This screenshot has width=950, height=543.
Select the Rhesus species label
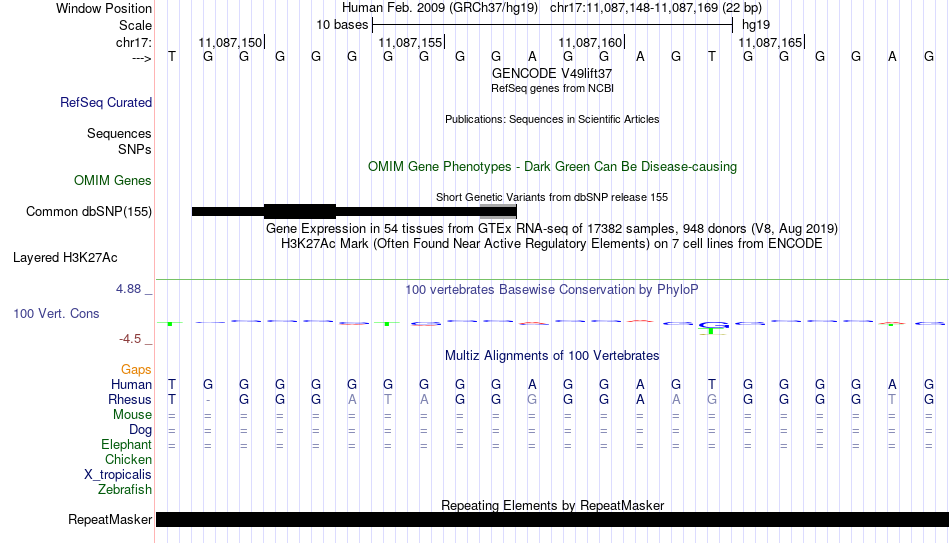tap(130, 400)
